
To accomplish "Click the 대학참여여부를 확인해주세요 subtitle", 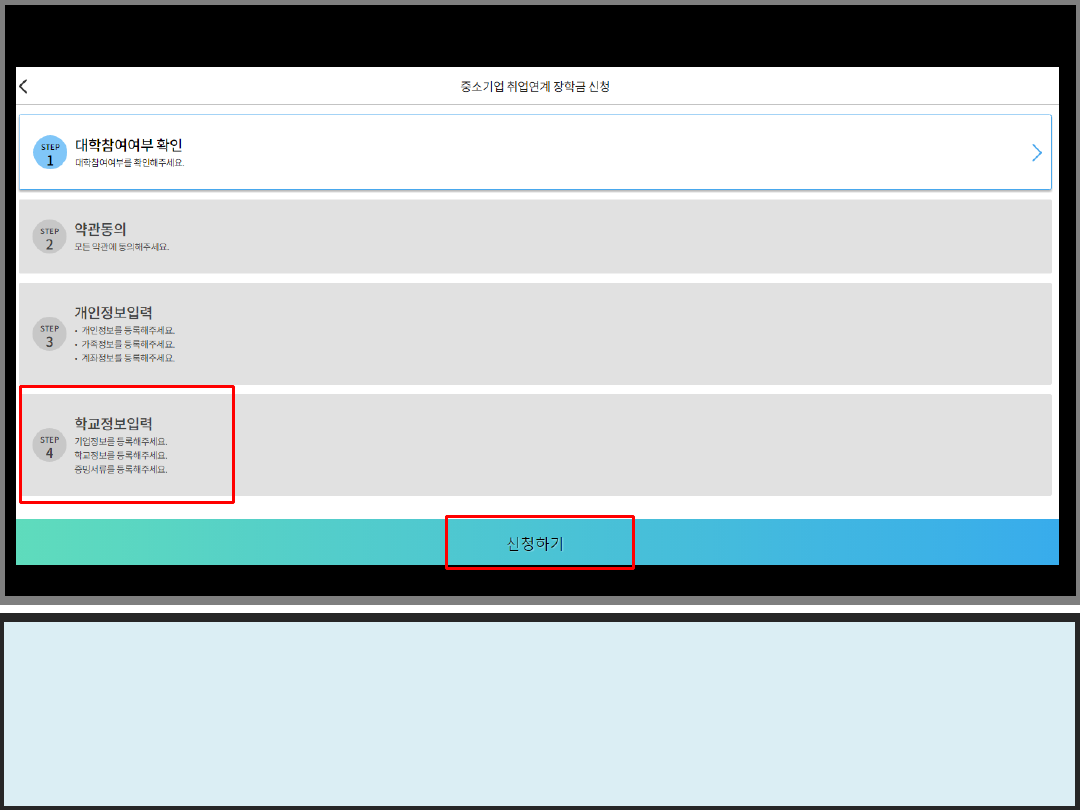I will (129, 162).
